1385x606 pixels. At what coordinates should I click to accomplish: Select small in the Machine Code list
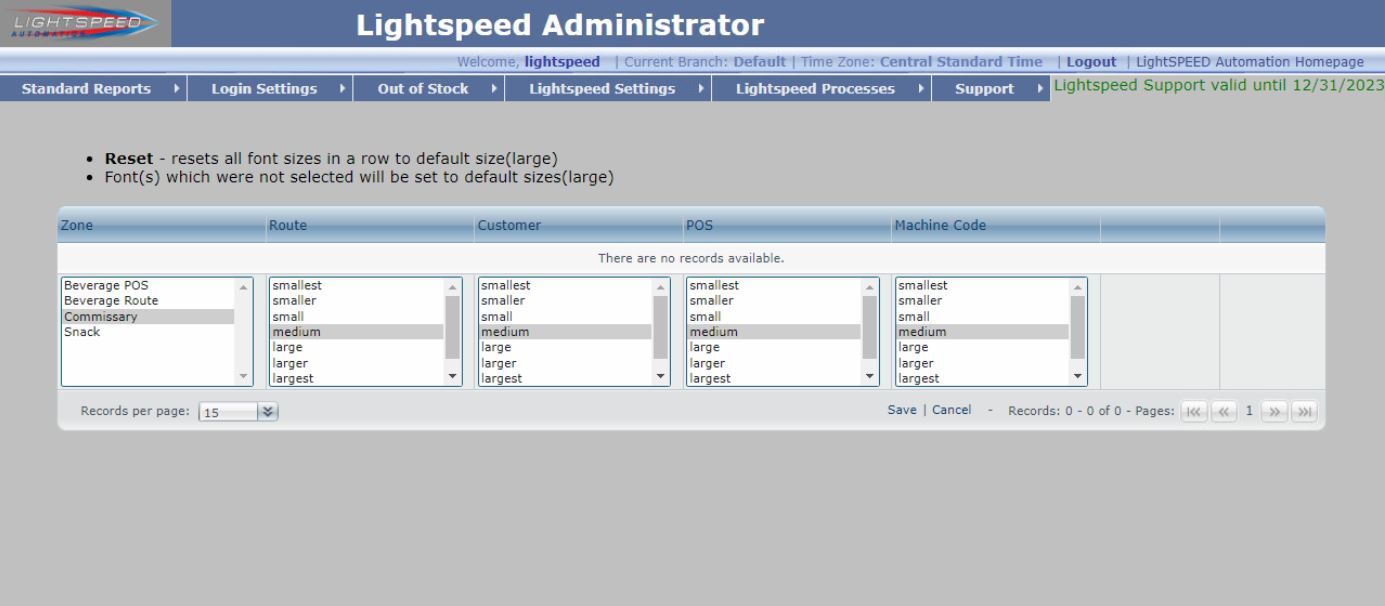(x=983, y=317)
